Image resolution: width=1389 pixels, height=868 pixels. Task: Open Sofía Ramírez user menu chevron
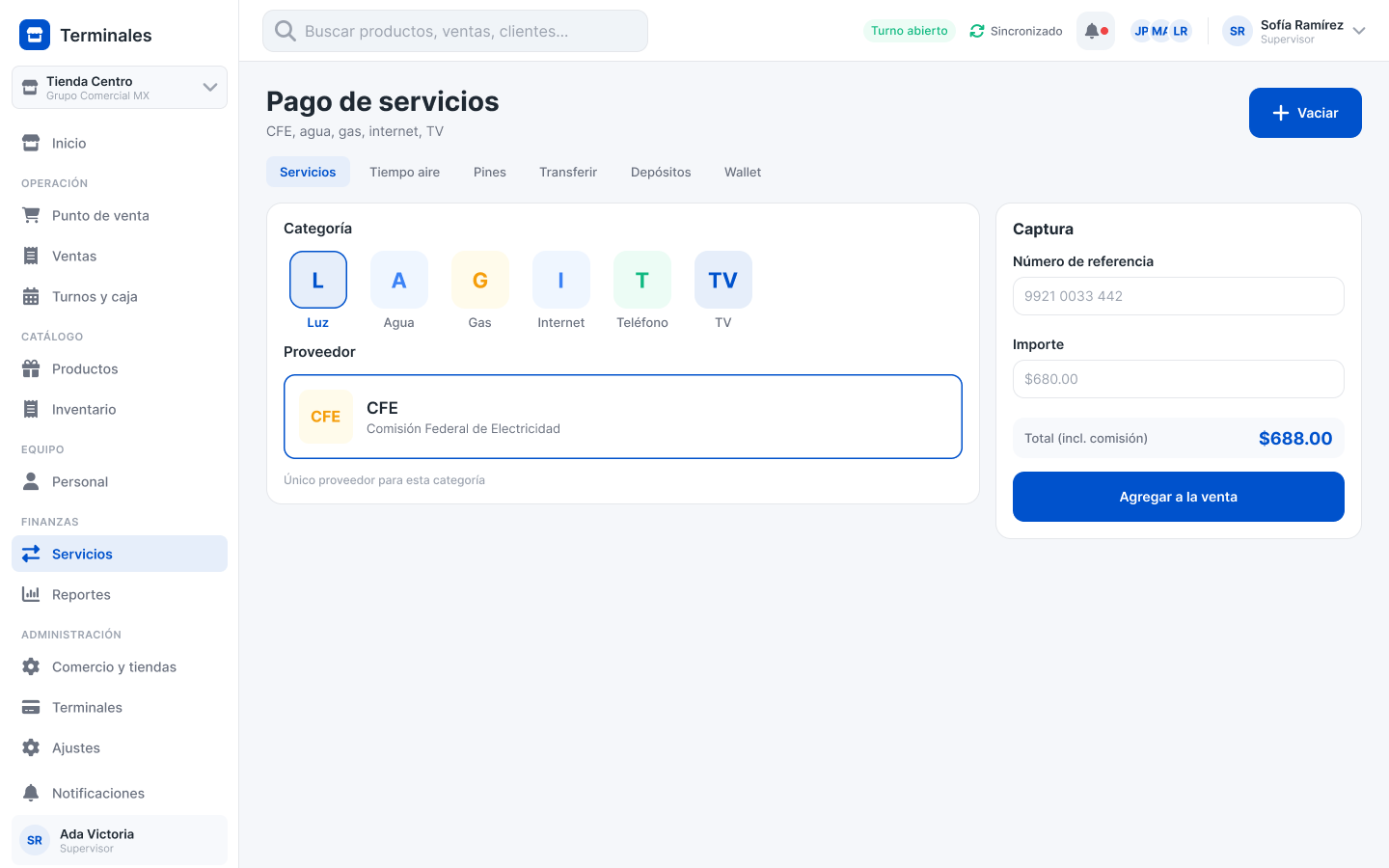[1359, 31]
